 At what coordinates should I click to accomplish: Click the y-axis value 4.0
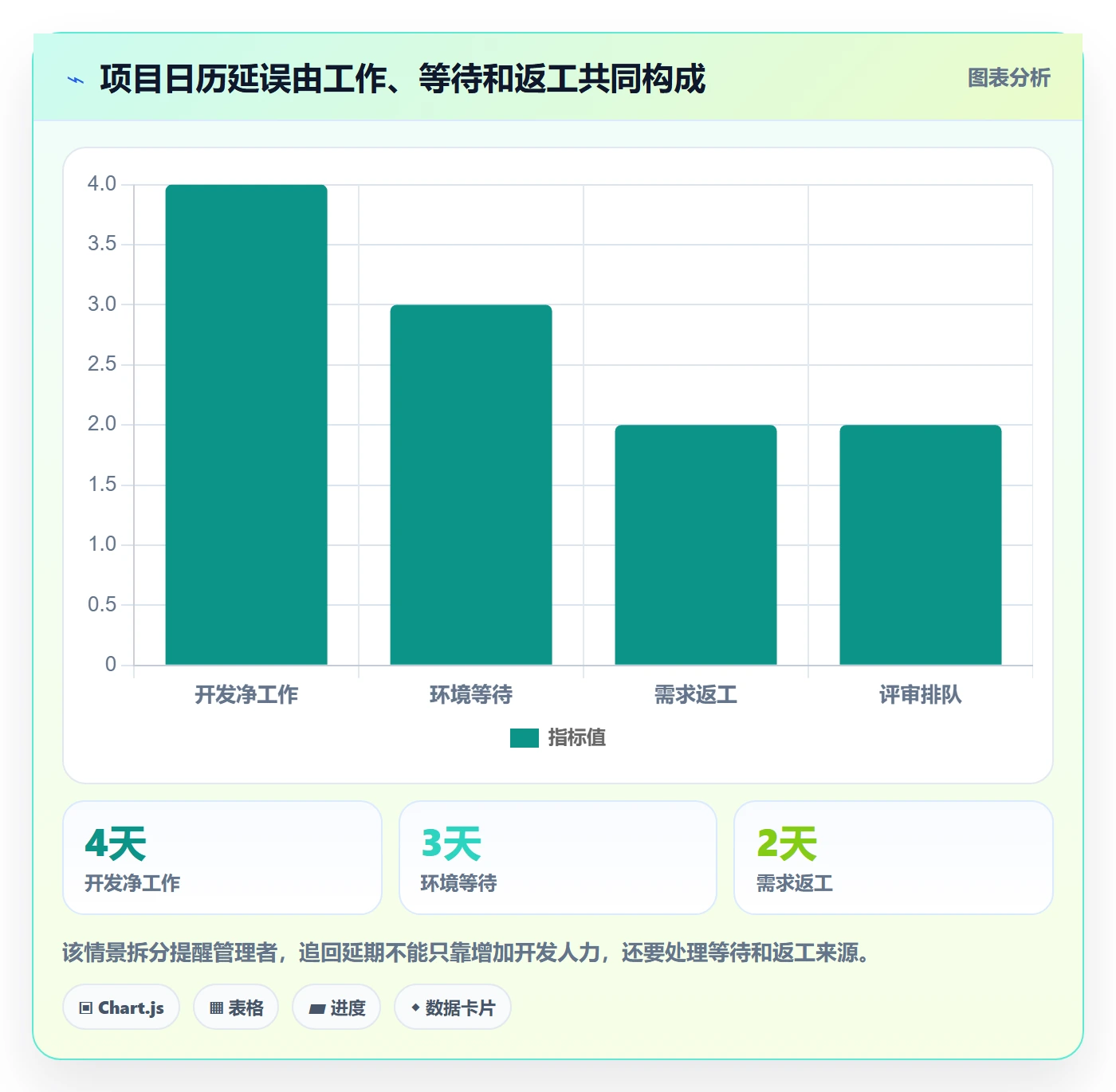pyautogui.click(x=102, y=184)
